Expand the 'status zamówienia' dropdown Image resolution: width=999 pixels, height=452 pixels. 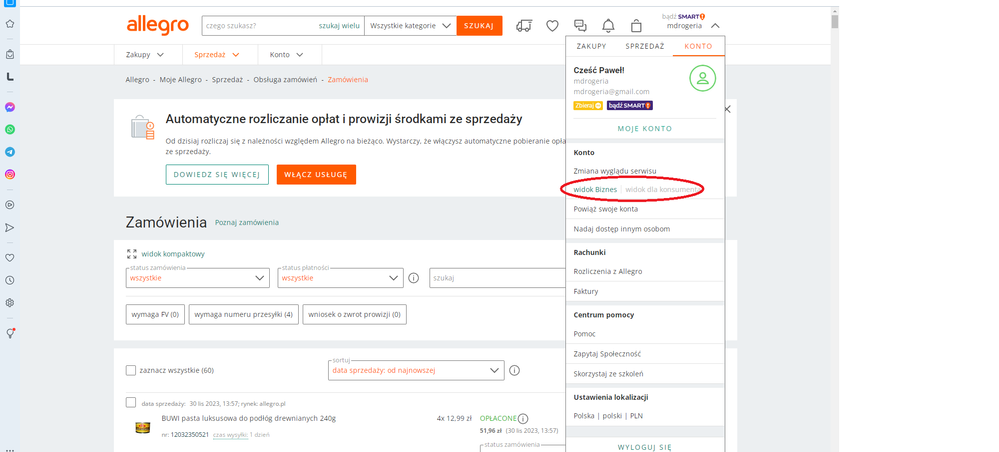198,278
